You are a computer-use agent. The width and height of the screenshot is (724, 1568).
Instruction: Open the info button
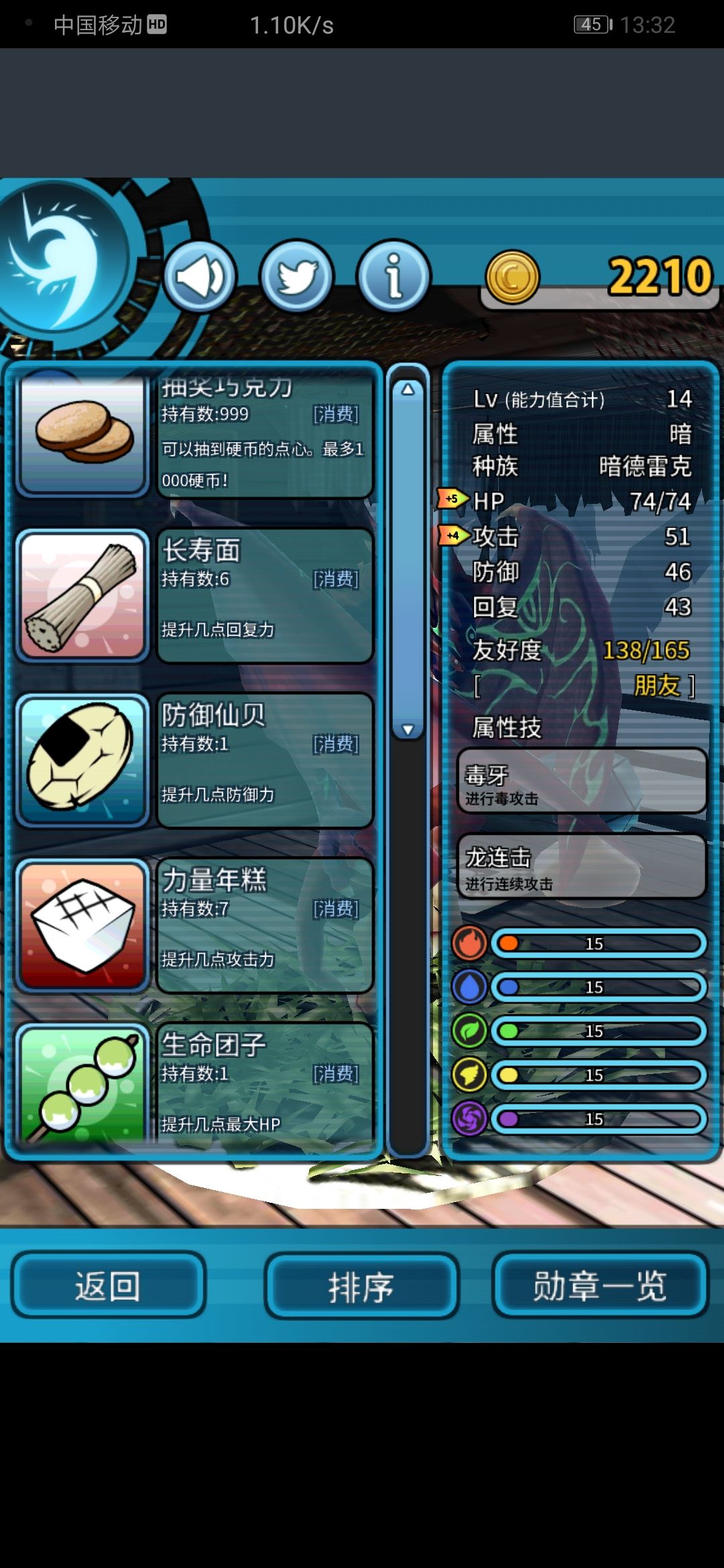(x=394, y=276)
